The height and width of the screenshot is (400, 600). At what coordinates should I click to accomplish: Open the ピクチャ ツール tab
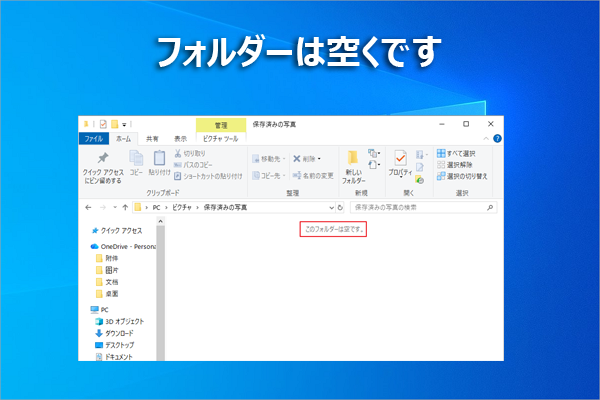221,139
